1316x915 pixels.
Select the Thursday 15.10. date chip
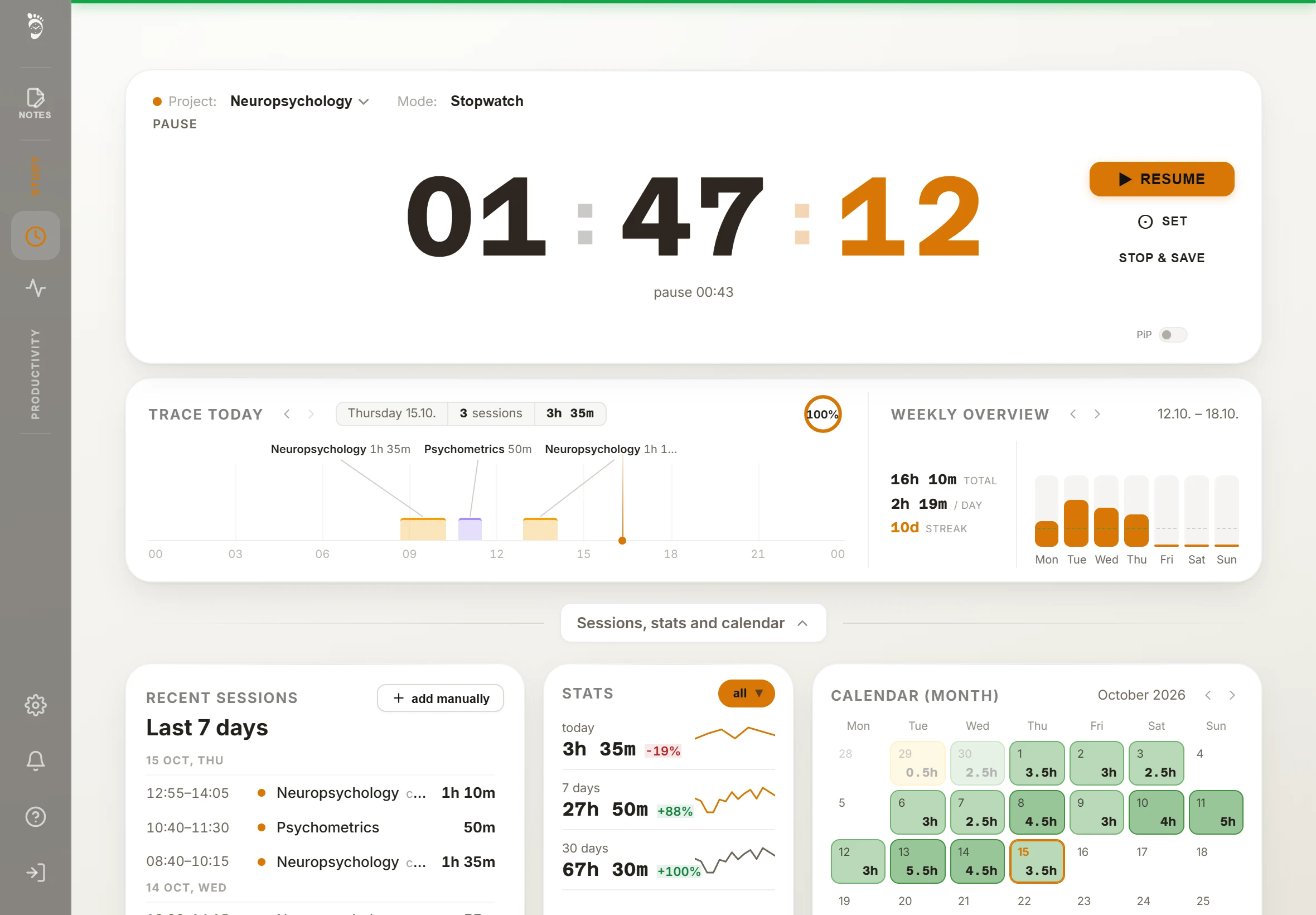(391, 413)
